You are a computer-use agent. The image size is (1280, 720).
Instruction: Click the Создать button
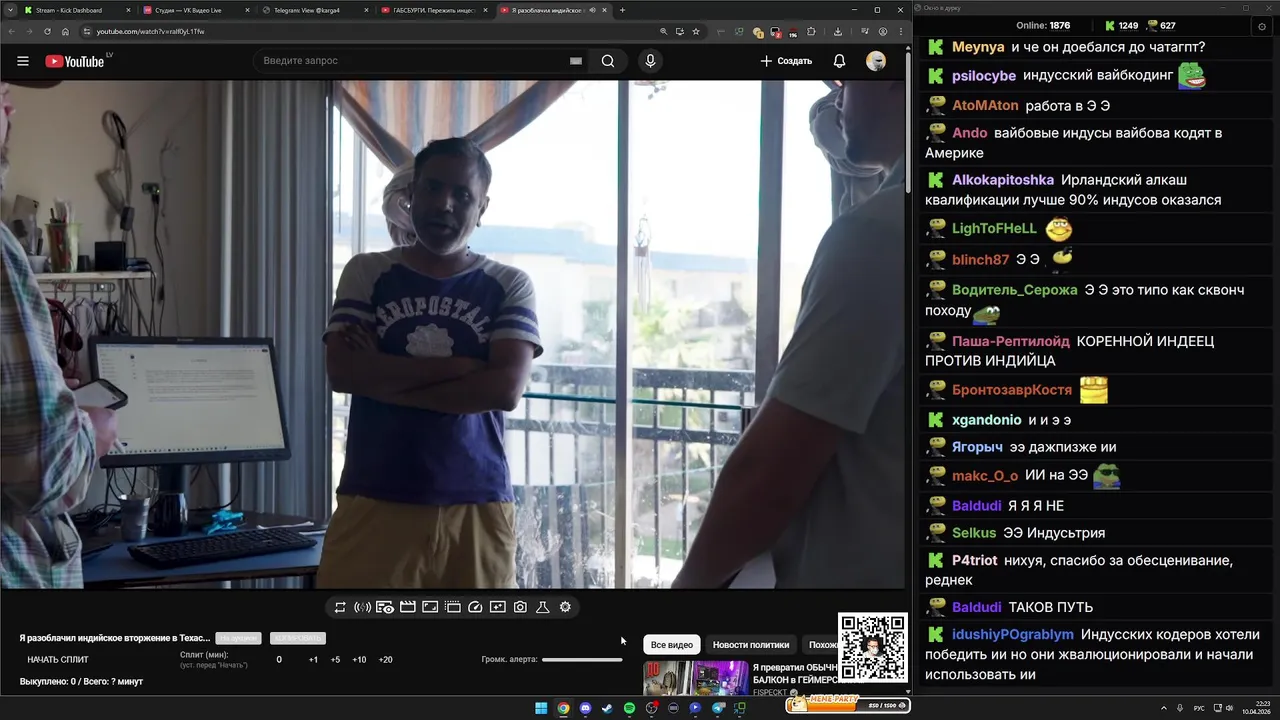click(786, 61)
